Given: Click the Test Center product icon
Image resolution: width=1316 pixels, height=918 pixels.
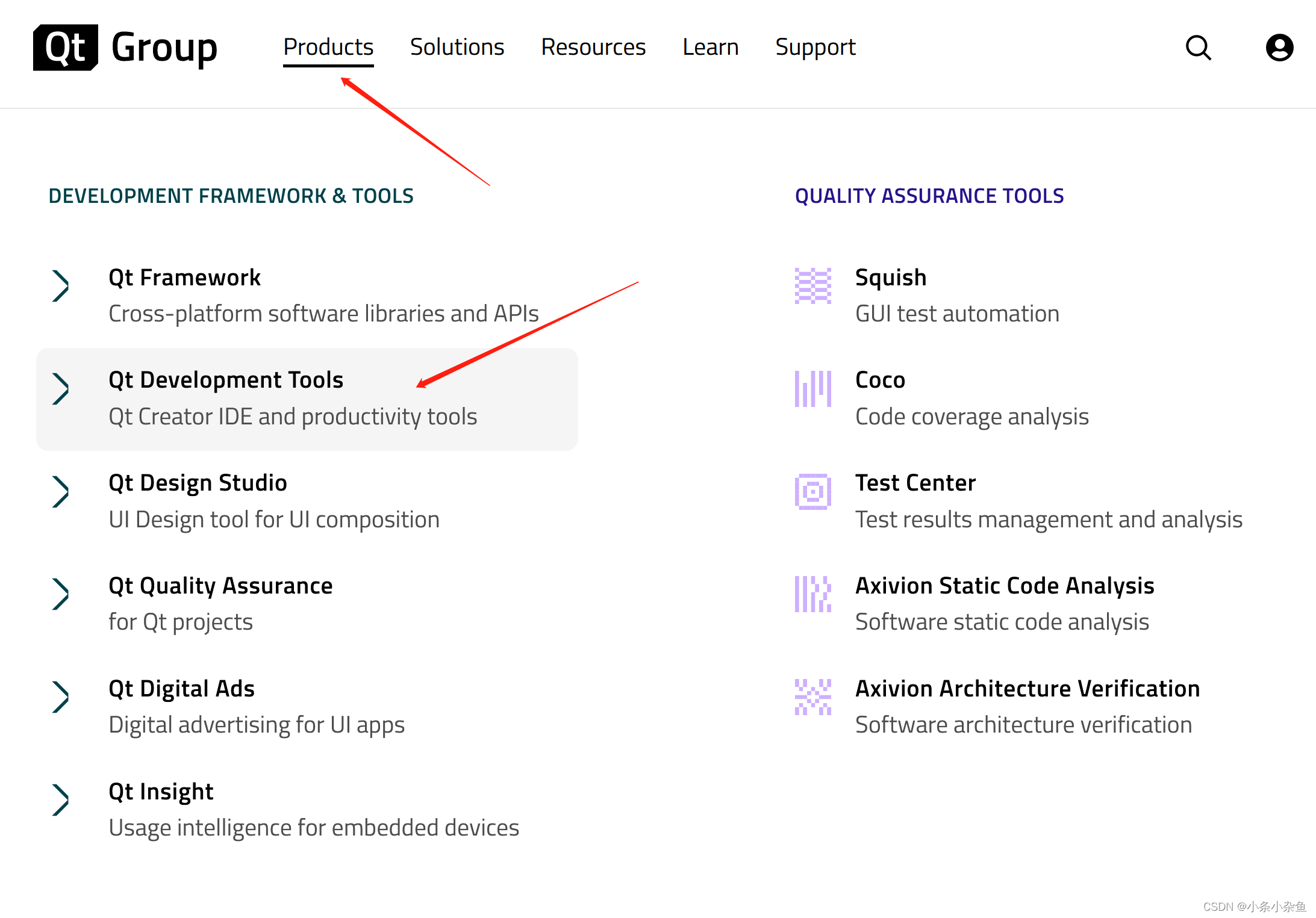Looking at the screenshot, I should pyautogui.click(x=812, y=492).
